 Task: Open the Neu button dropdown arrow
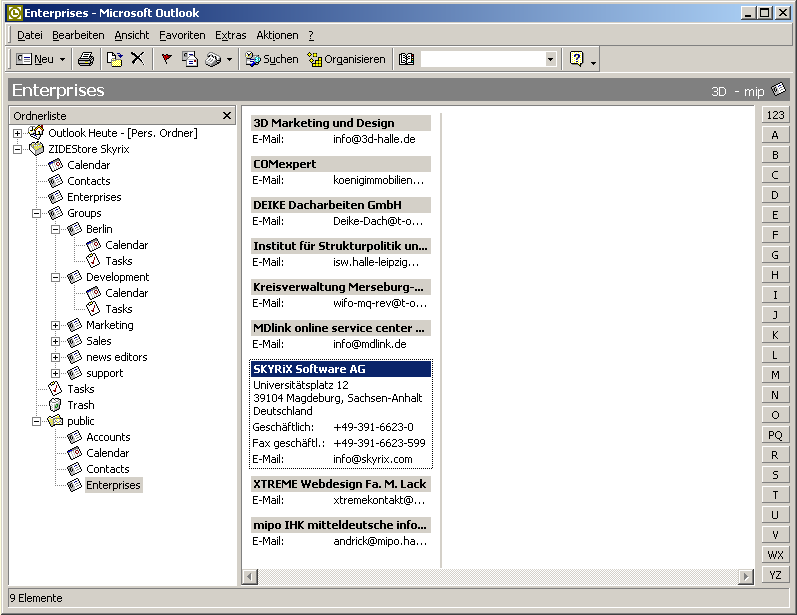click(x=63, y=59)
